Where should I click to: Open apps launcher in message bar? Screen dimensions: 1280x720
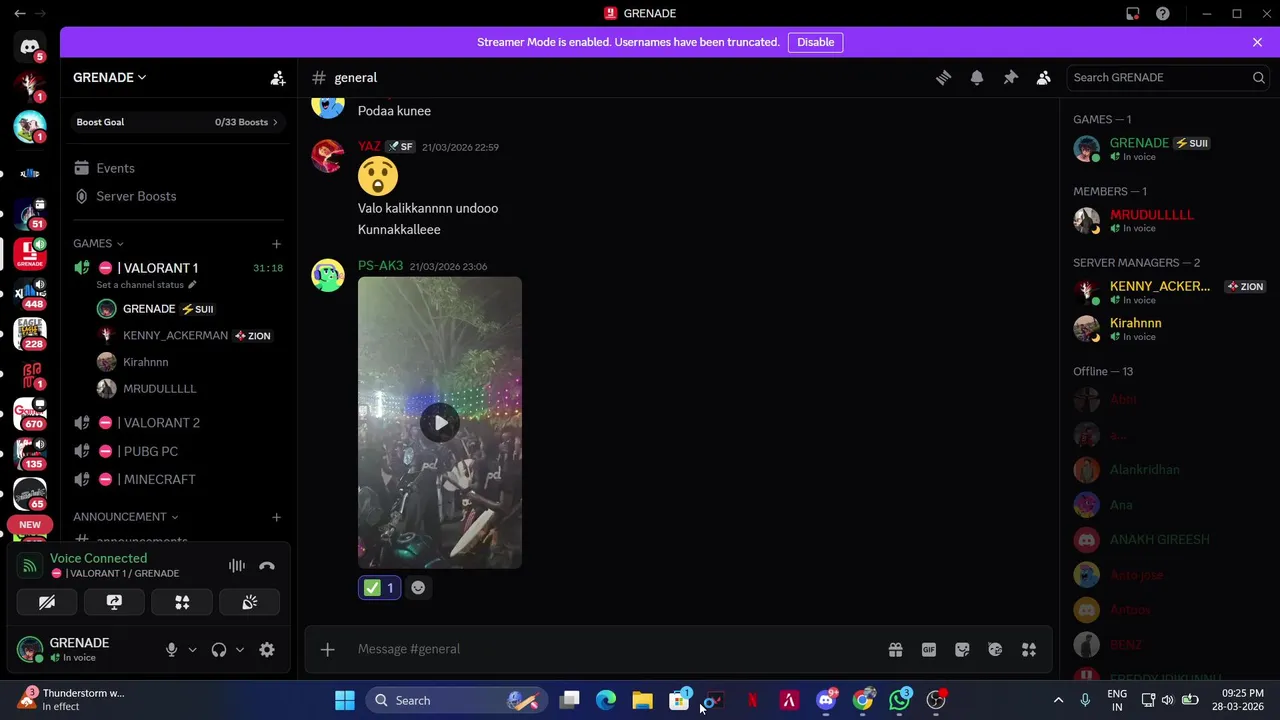[1029, 649]
